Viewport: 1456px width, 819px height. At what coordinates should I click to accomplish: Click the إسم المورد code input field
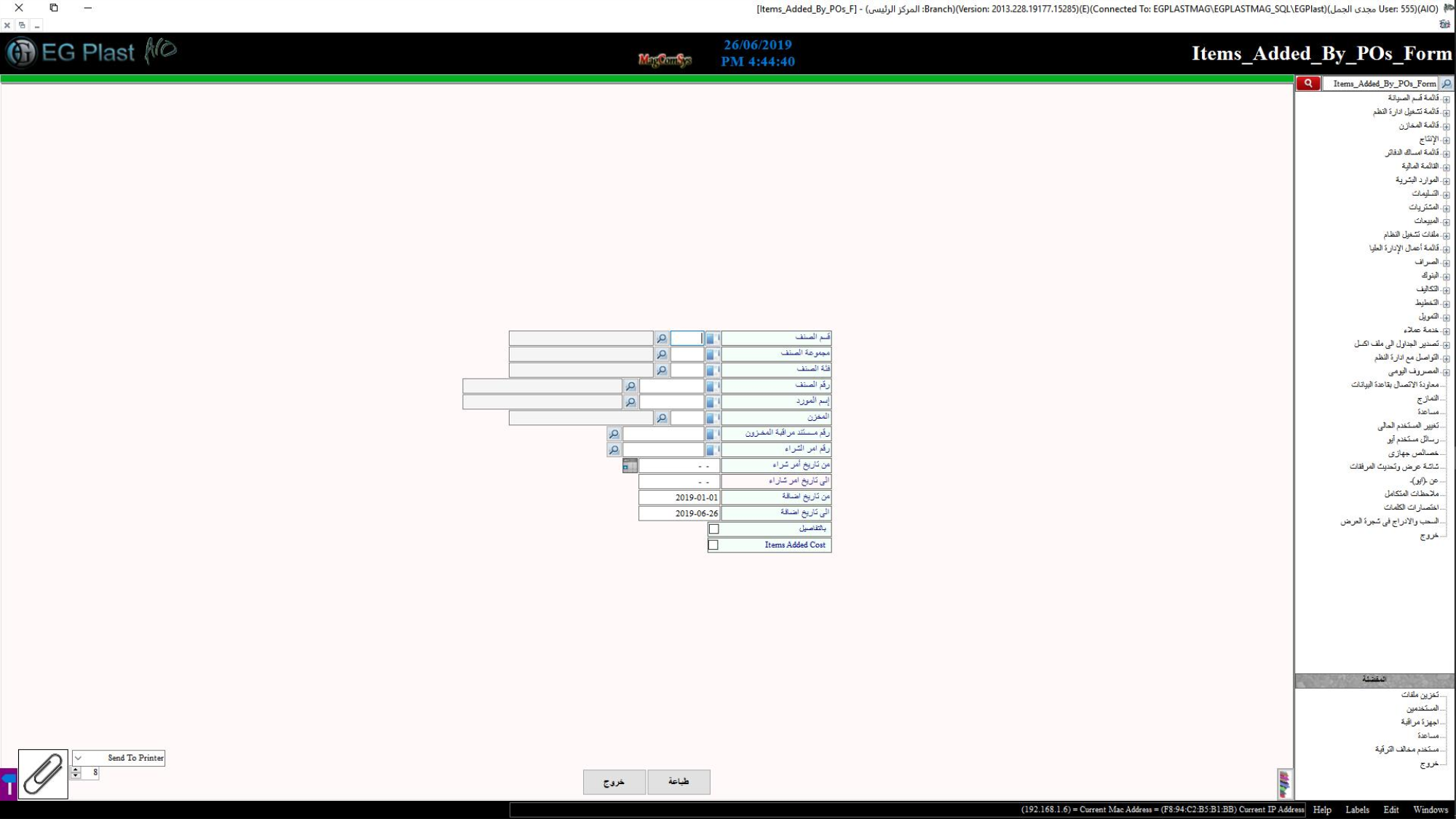click(671, 402)
